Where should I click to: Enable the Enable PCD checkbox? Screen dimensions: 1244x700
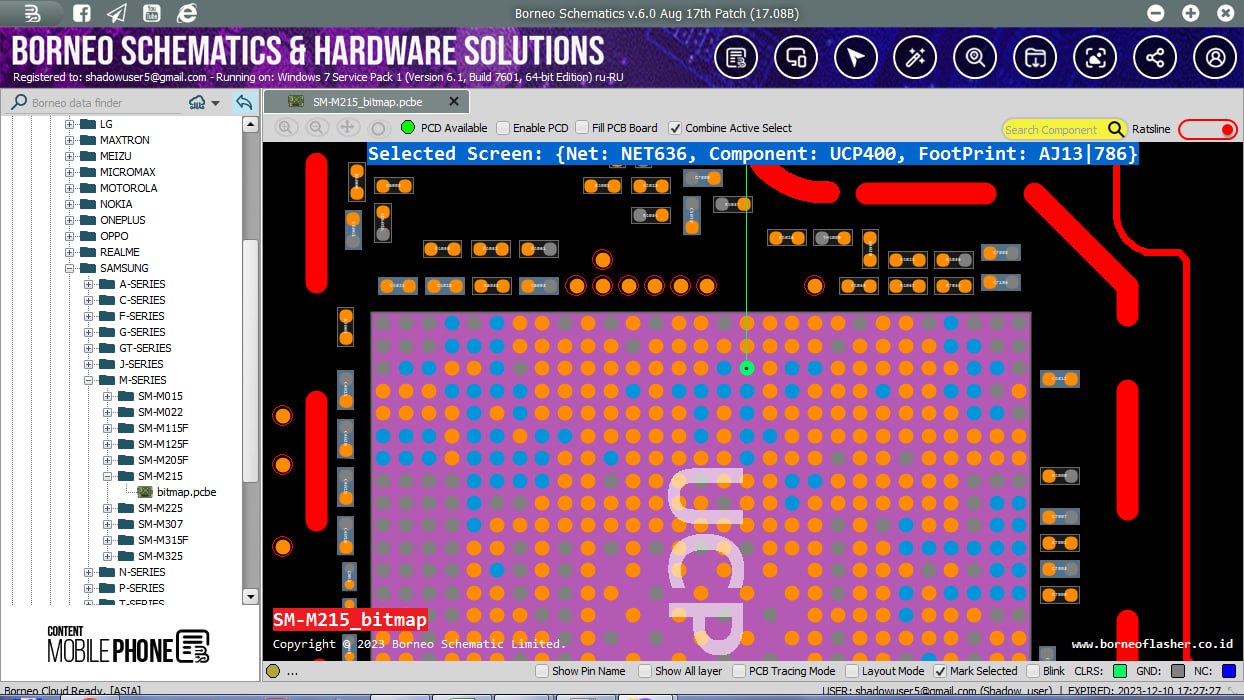click(x=504, y=128)
